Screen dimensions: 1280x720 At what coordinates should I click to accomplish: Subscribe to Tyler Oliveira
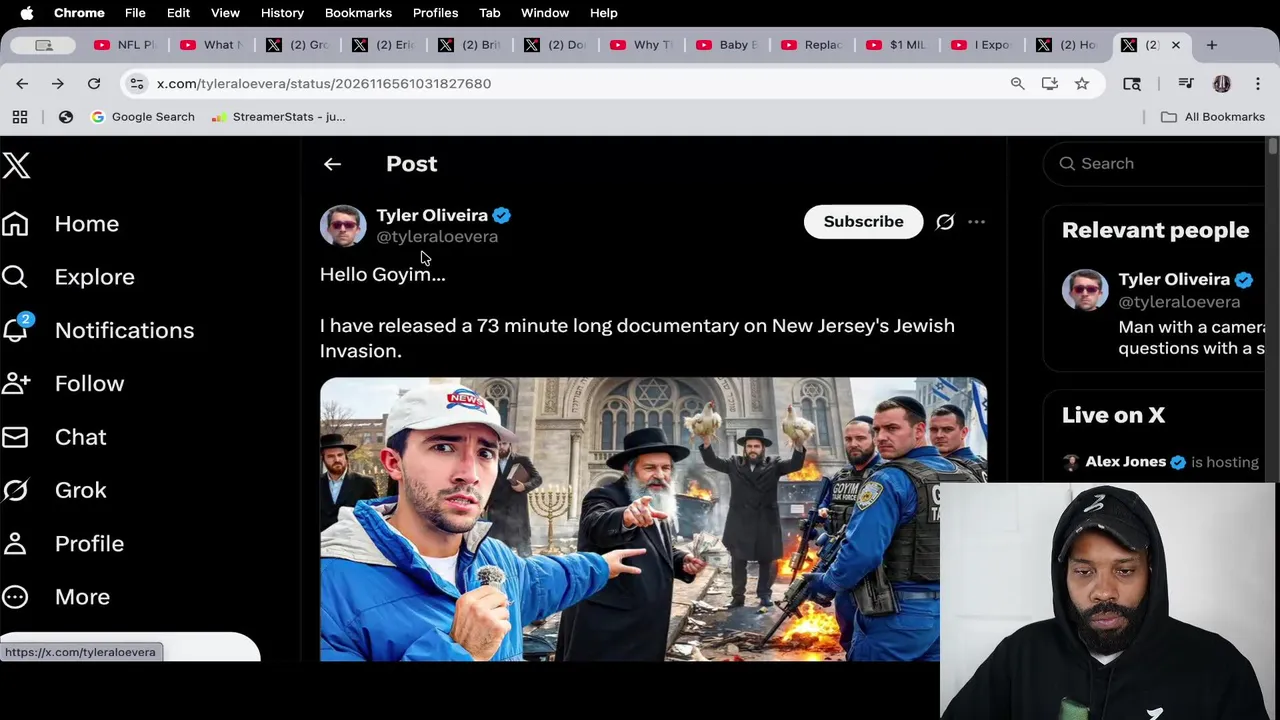pos(863,222)
